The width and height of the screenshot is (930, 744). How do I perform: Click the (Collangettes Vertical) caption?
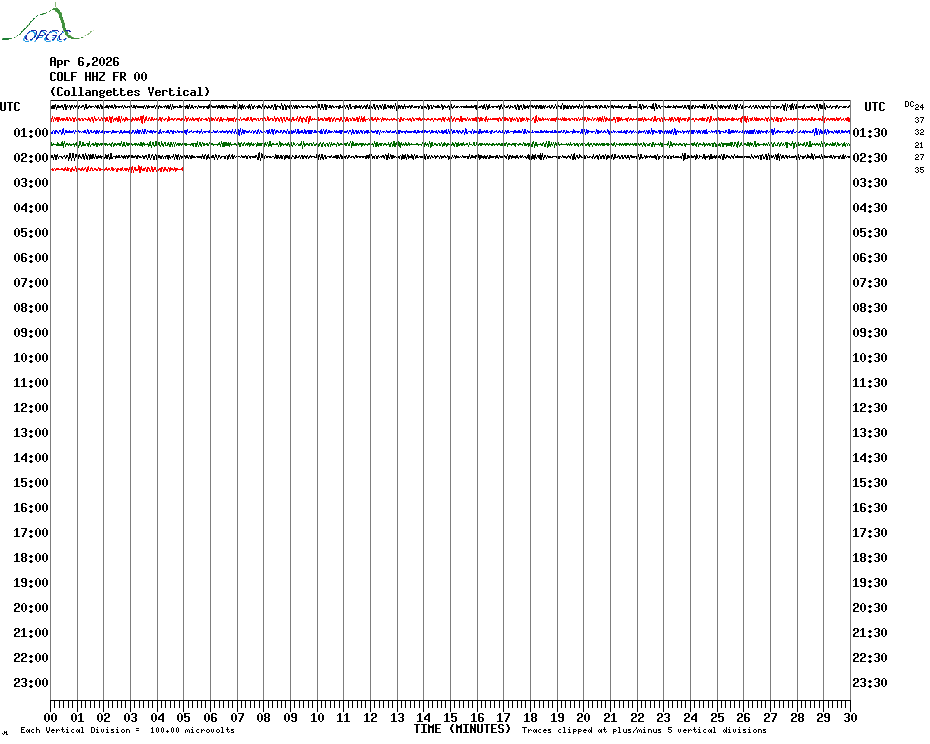click(x=130, y=92)
